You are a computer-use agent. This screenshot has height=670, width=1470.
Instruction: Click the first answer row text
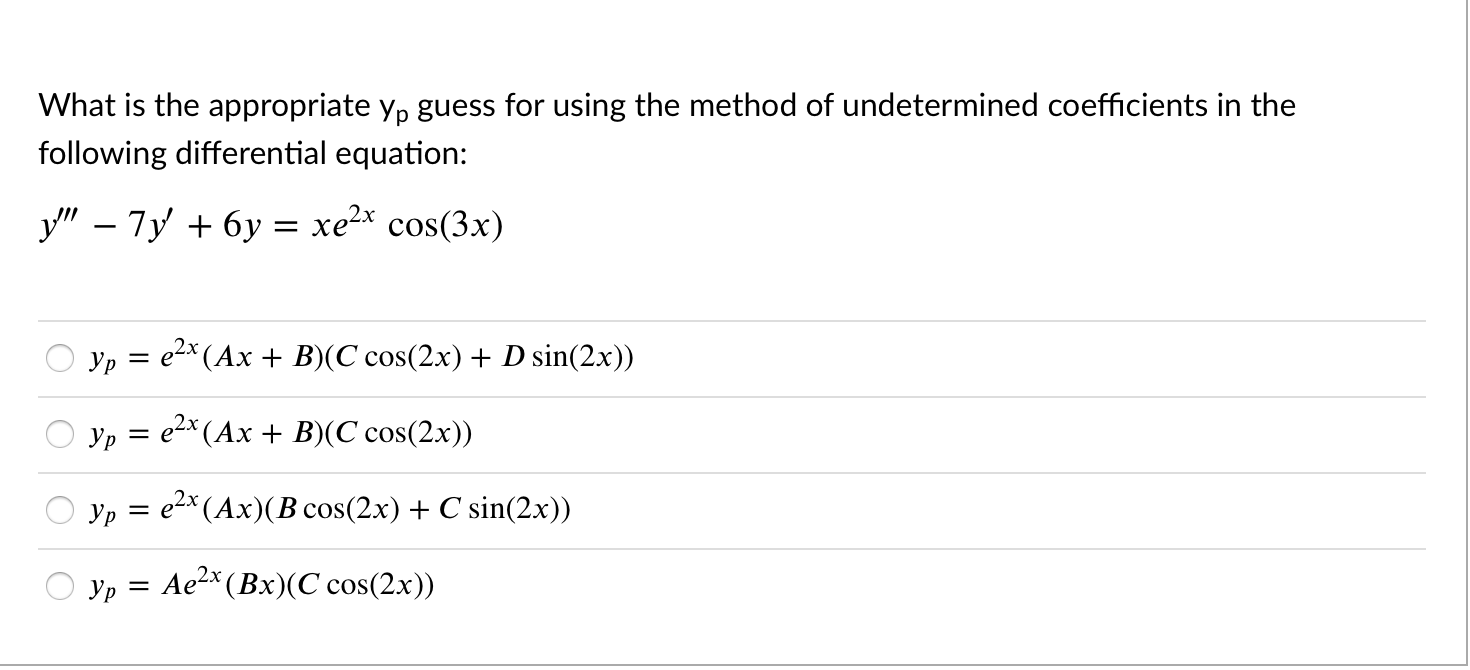(360, 357)
